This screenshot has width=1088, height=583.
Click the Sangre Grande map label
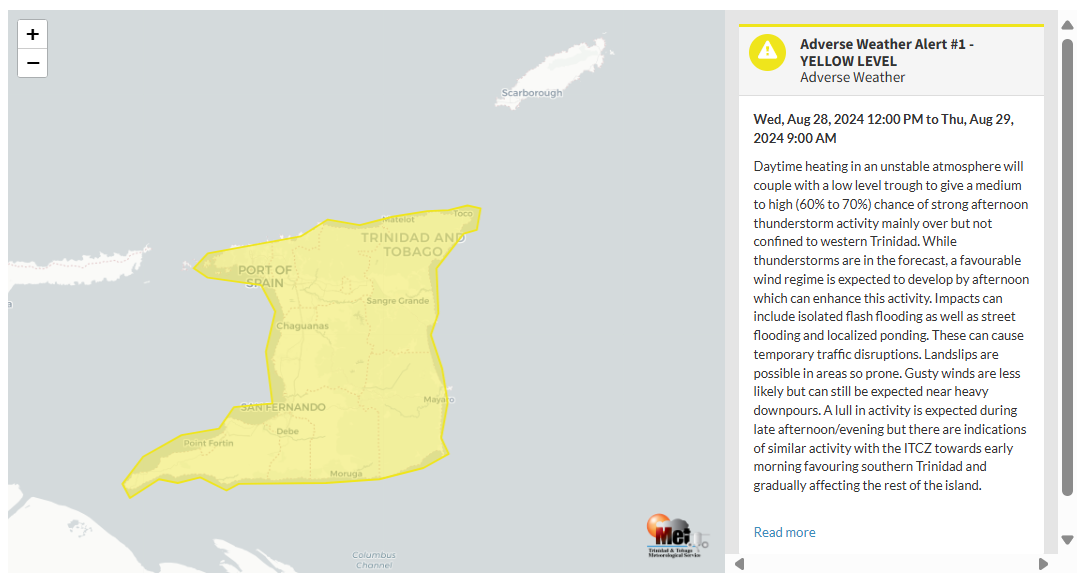(398, 301)
